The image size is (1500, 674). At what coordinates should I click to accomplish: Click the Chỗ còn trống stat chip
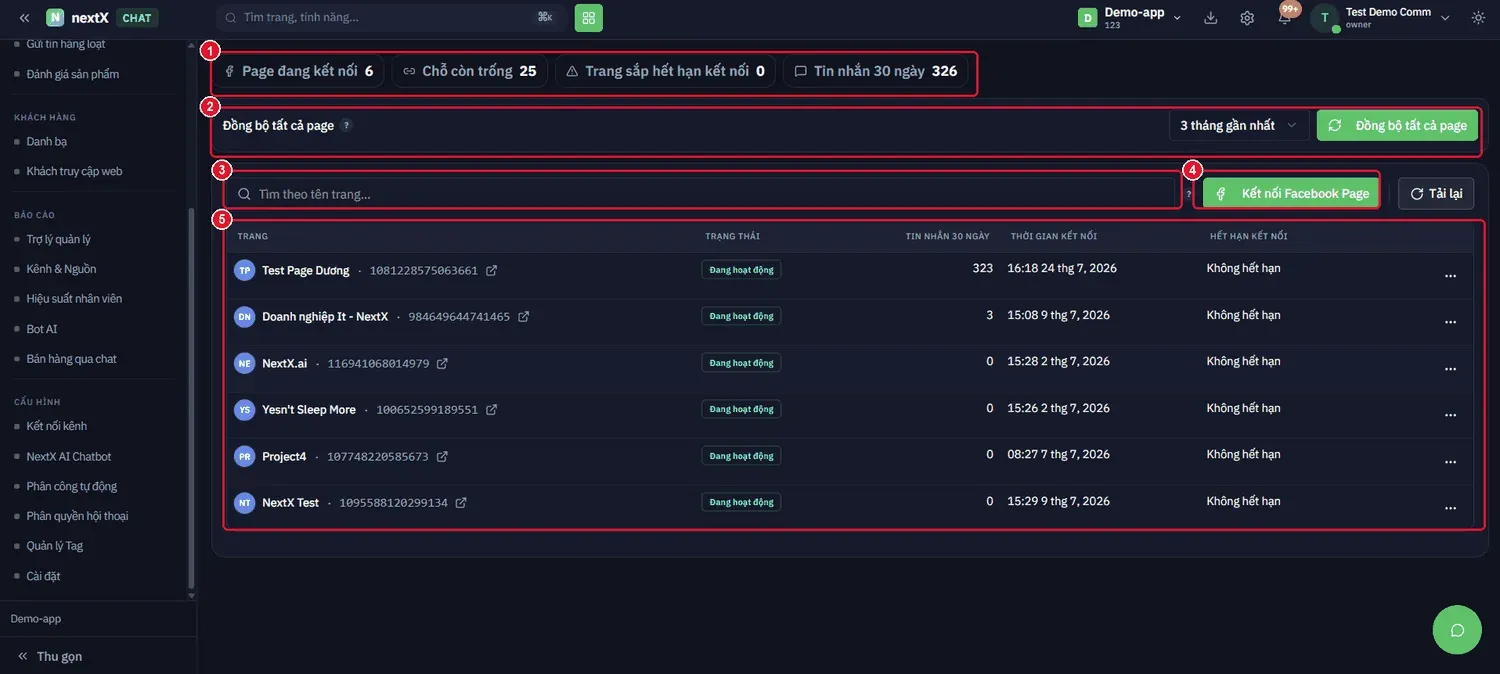pos(470,71)
